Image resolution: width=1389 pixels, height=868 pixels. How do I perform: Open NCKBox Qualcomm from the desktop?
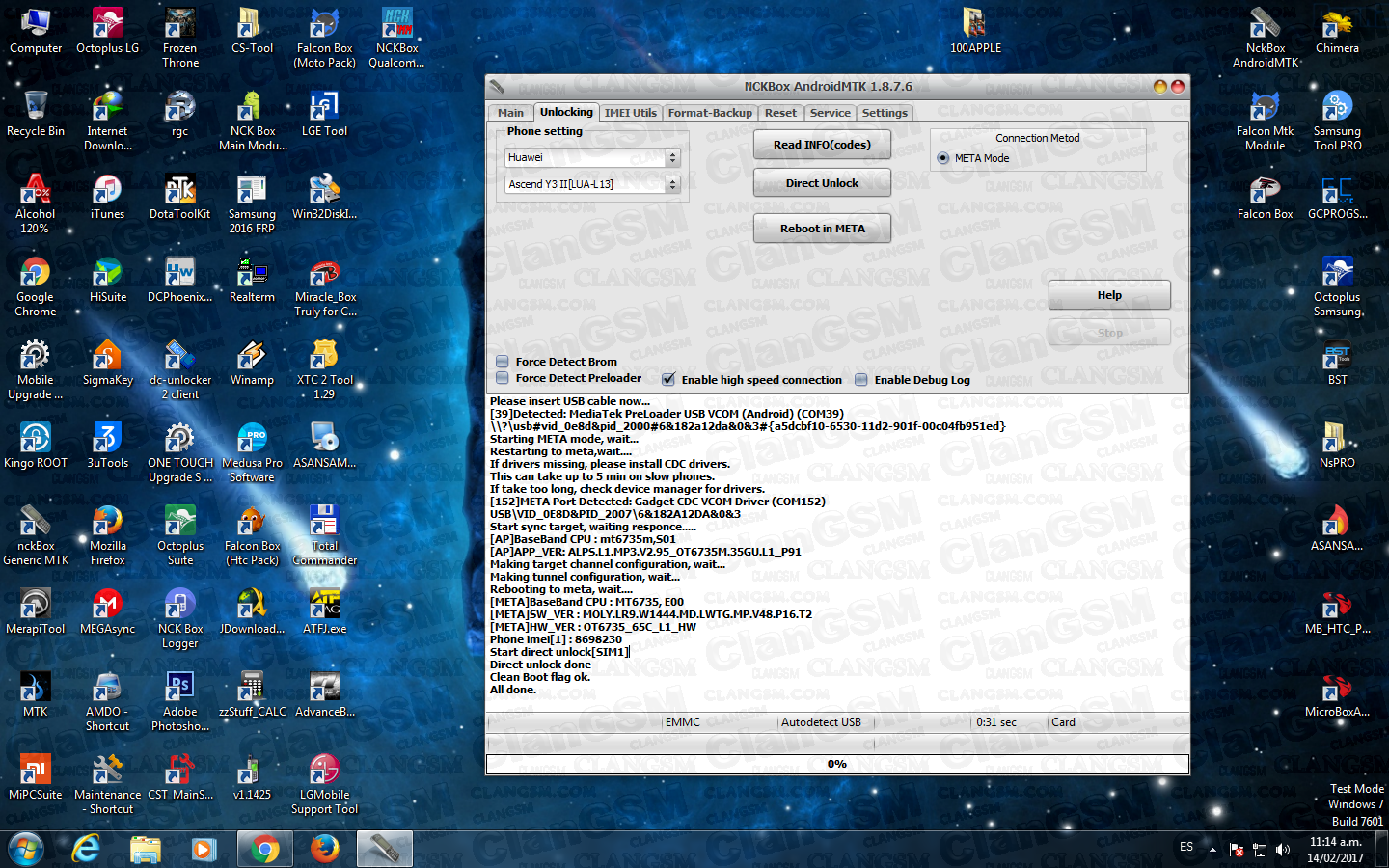click(396, 29)
